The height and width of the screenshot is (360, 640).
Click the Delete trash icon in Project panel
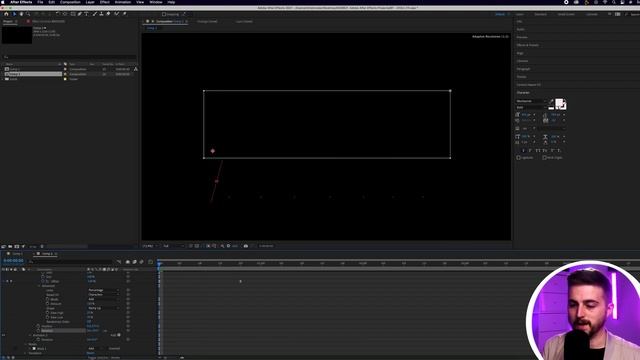[42, 247]
